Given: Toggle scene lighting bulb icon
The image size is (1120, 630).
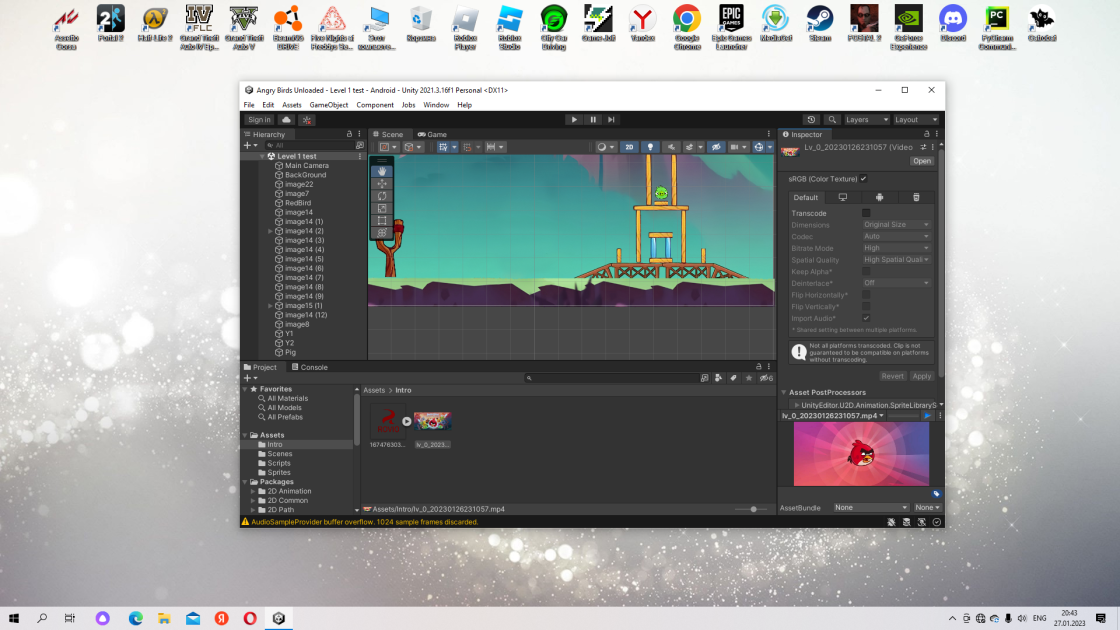Looking at the screenshot, I should [x=650, y=147].
